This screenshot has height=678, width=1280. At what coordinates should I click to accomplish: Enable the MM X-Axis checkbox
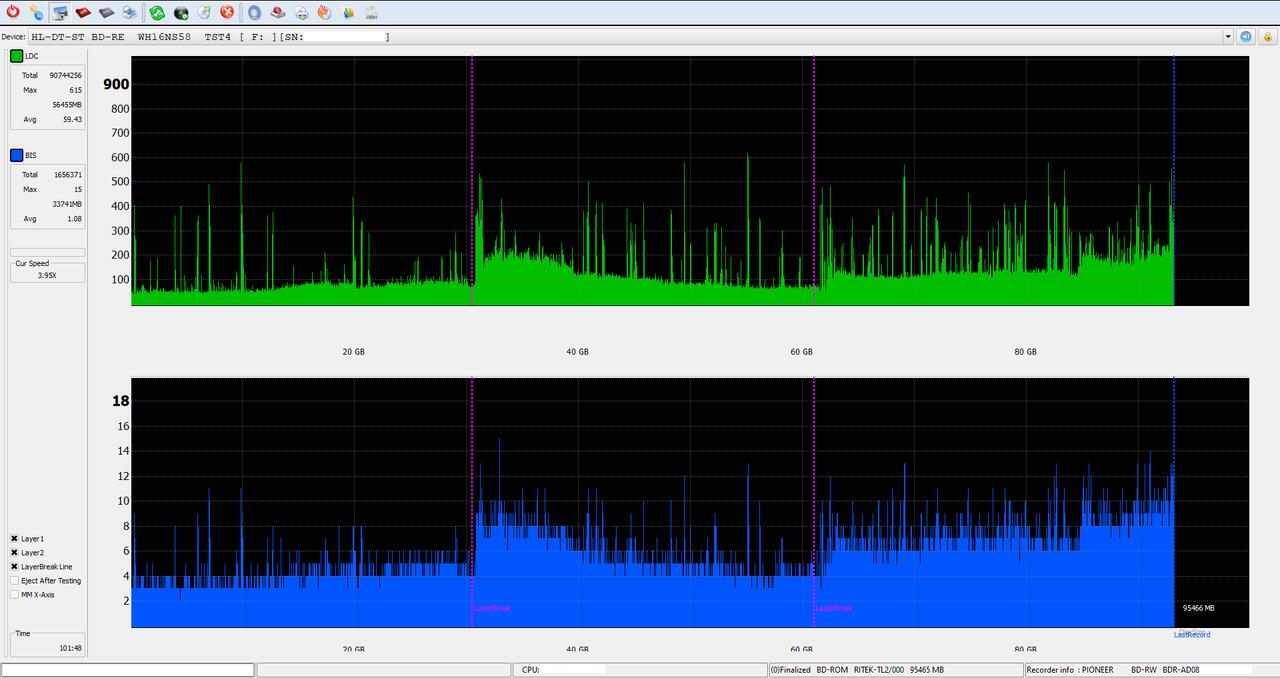click(14, 594)
